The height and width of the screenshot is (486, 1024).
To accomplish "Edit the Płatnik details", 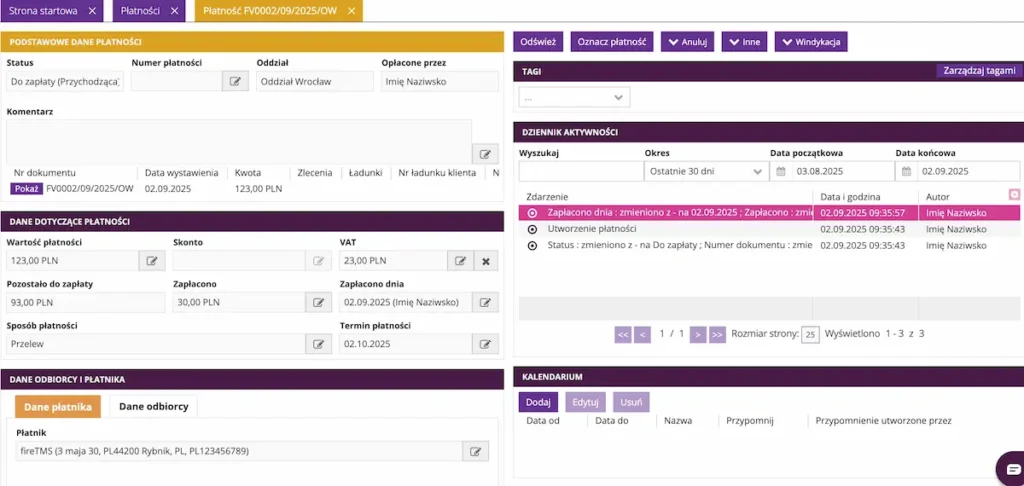I will 476,451.
